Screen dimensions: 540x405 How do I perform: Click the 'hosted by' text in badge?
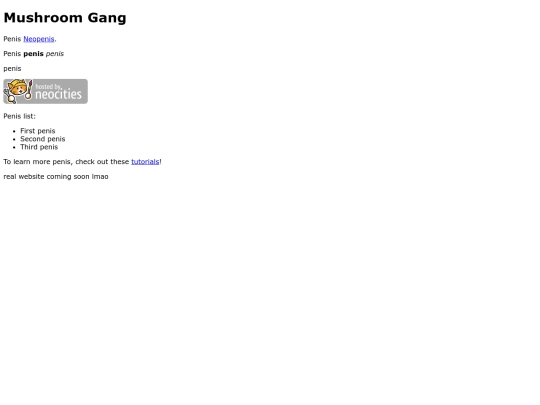49,86
